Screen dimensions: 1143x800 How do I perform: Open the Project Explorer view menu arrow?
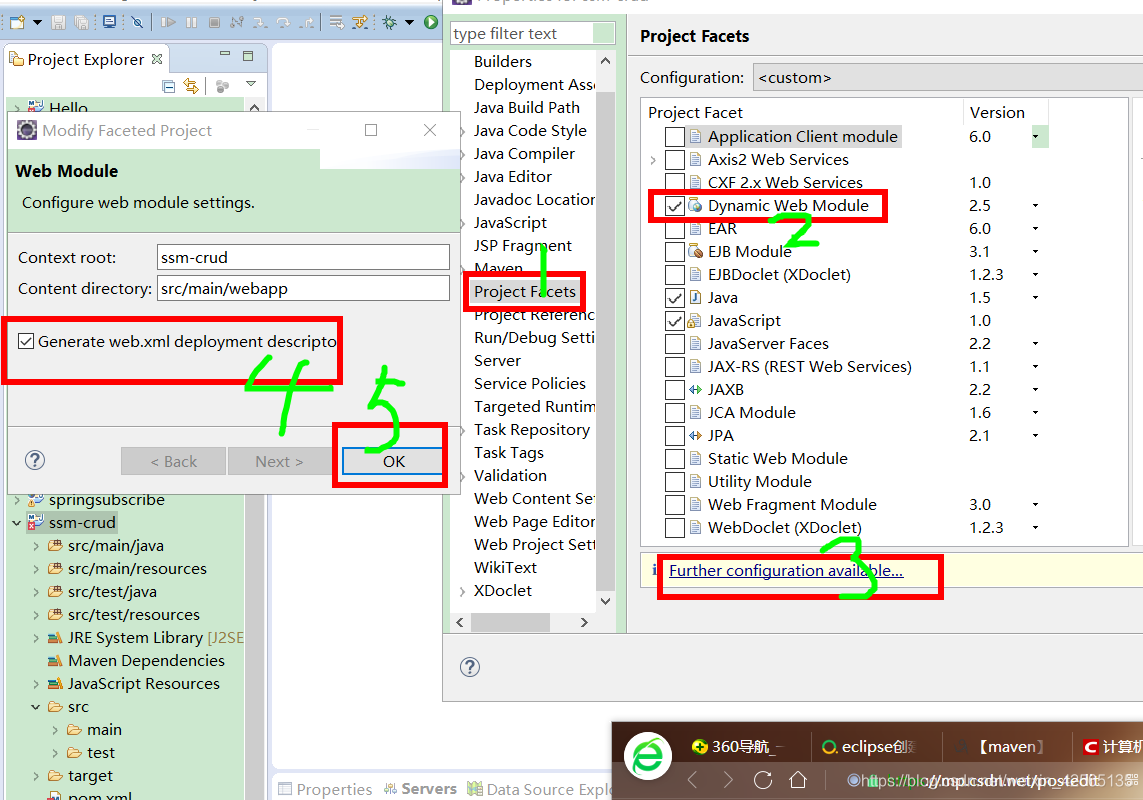click(x=251, y=85)
